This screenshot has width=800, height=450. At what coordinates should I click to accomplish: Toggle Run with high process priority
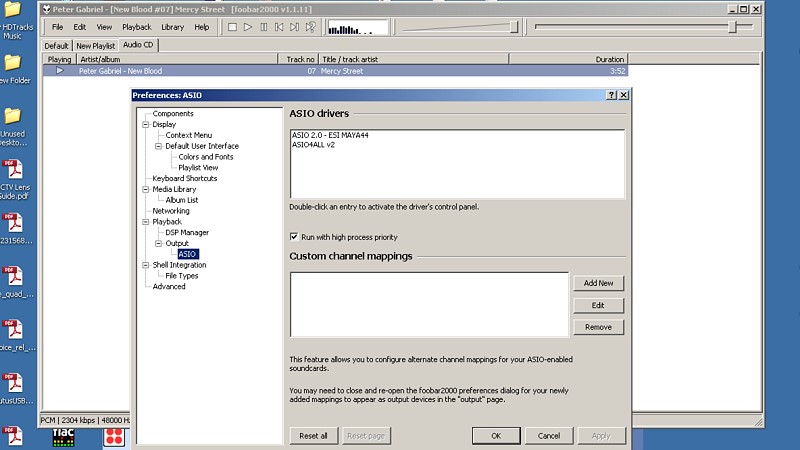tap(294, 237)
